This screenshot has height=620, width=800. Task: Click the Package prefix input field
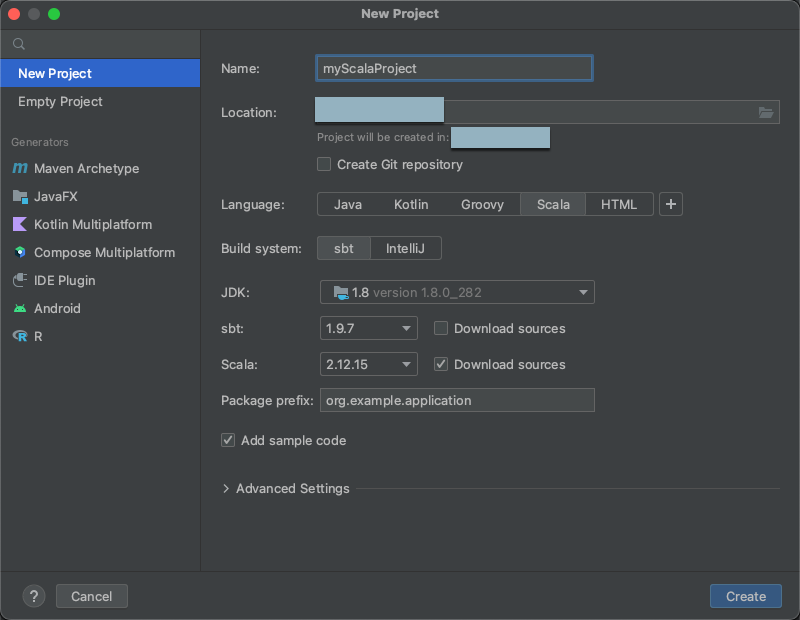(x=456, y=400)
